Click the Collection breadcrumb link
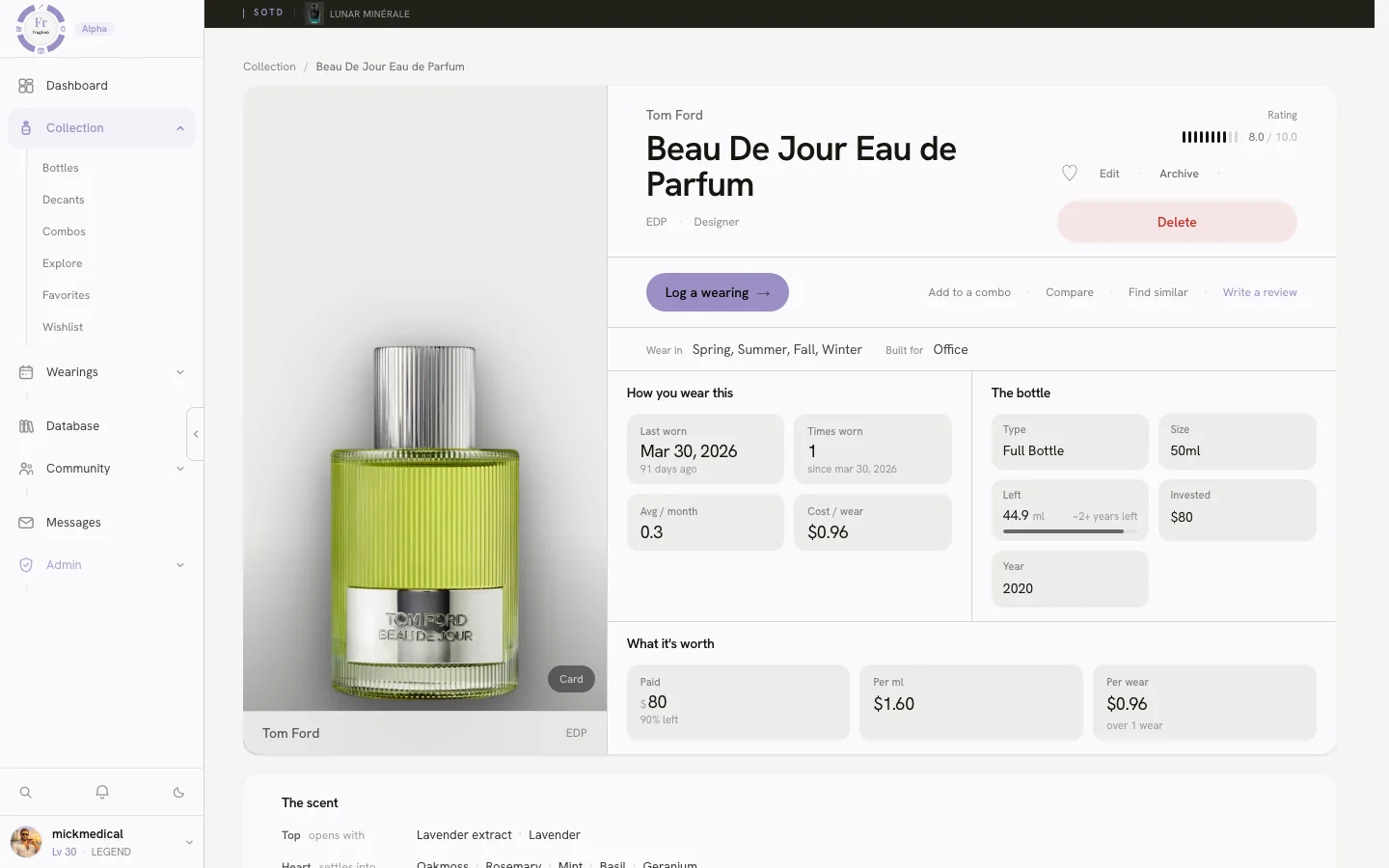Screen dimensions: 1389x868 pos(269,67)
